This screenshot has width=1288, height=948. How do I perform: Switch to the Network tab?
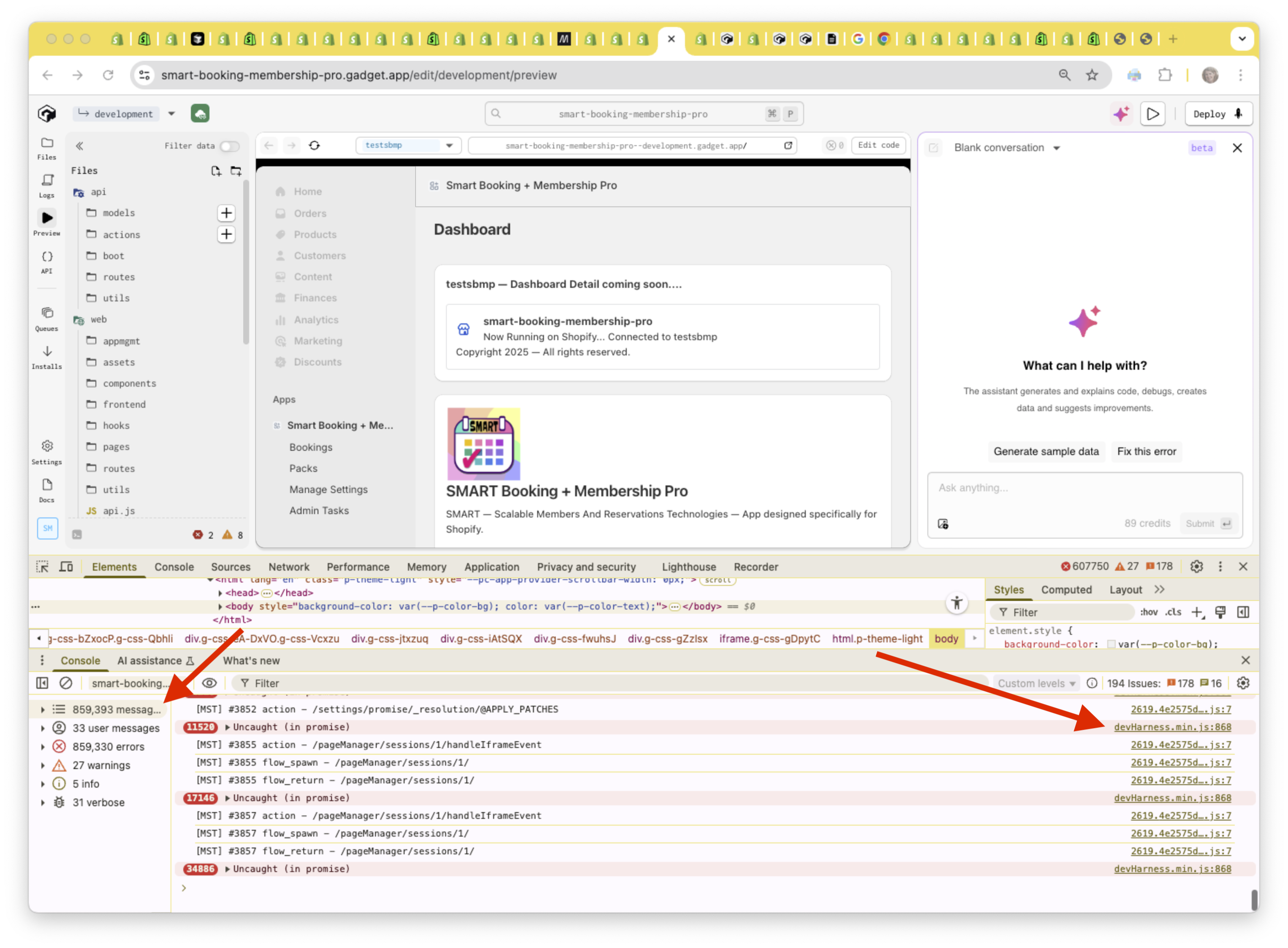coord(289,567)
